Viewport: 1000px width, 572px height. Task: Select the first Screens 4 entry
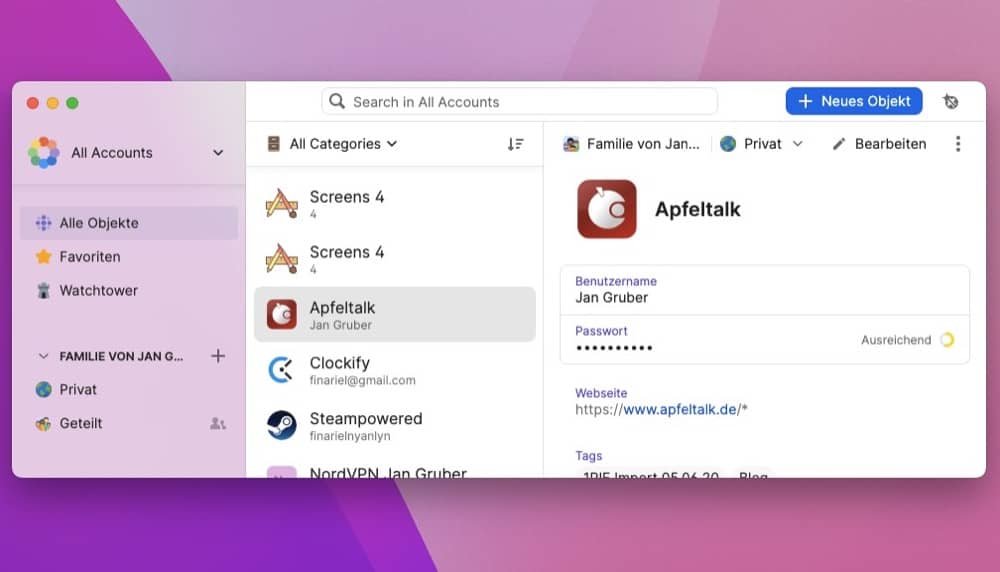395,204
